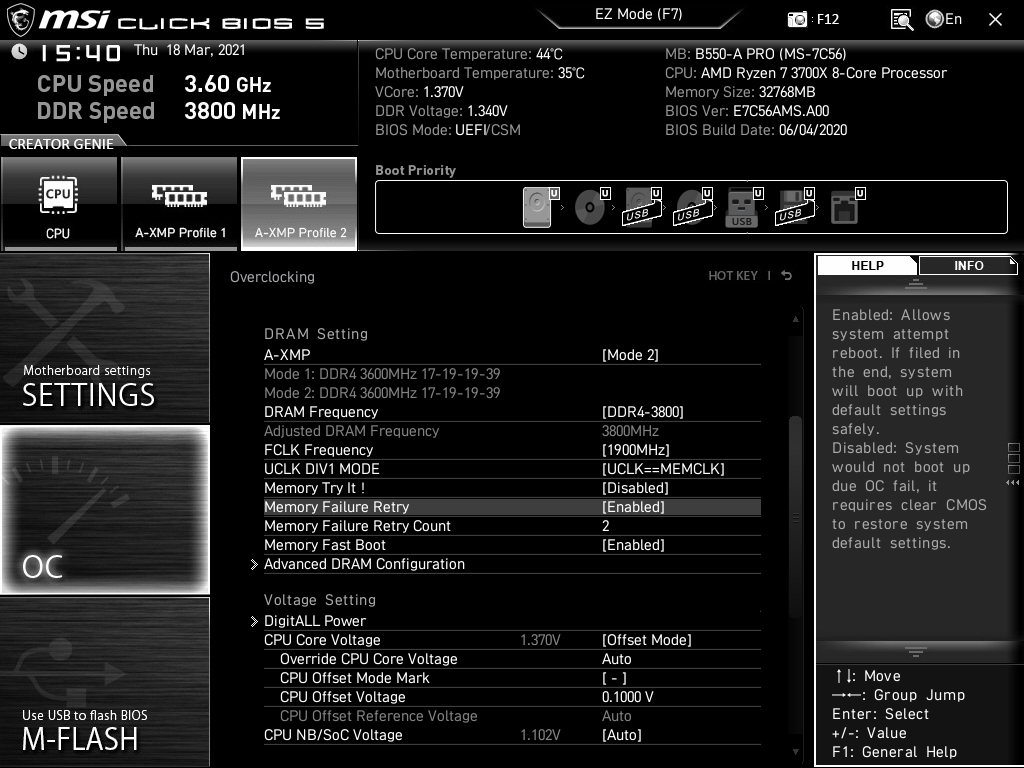This screenshot has height=768, width=1024.
Task: Switch to the INFO tab
Action: point(968,265)
